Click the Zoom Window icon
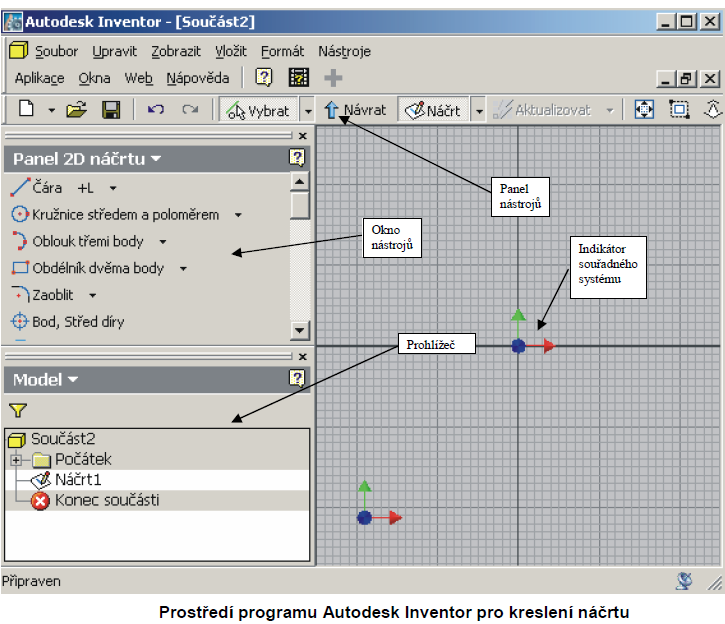This screenshot has width=725, height=624. click(x=679, y=110)
